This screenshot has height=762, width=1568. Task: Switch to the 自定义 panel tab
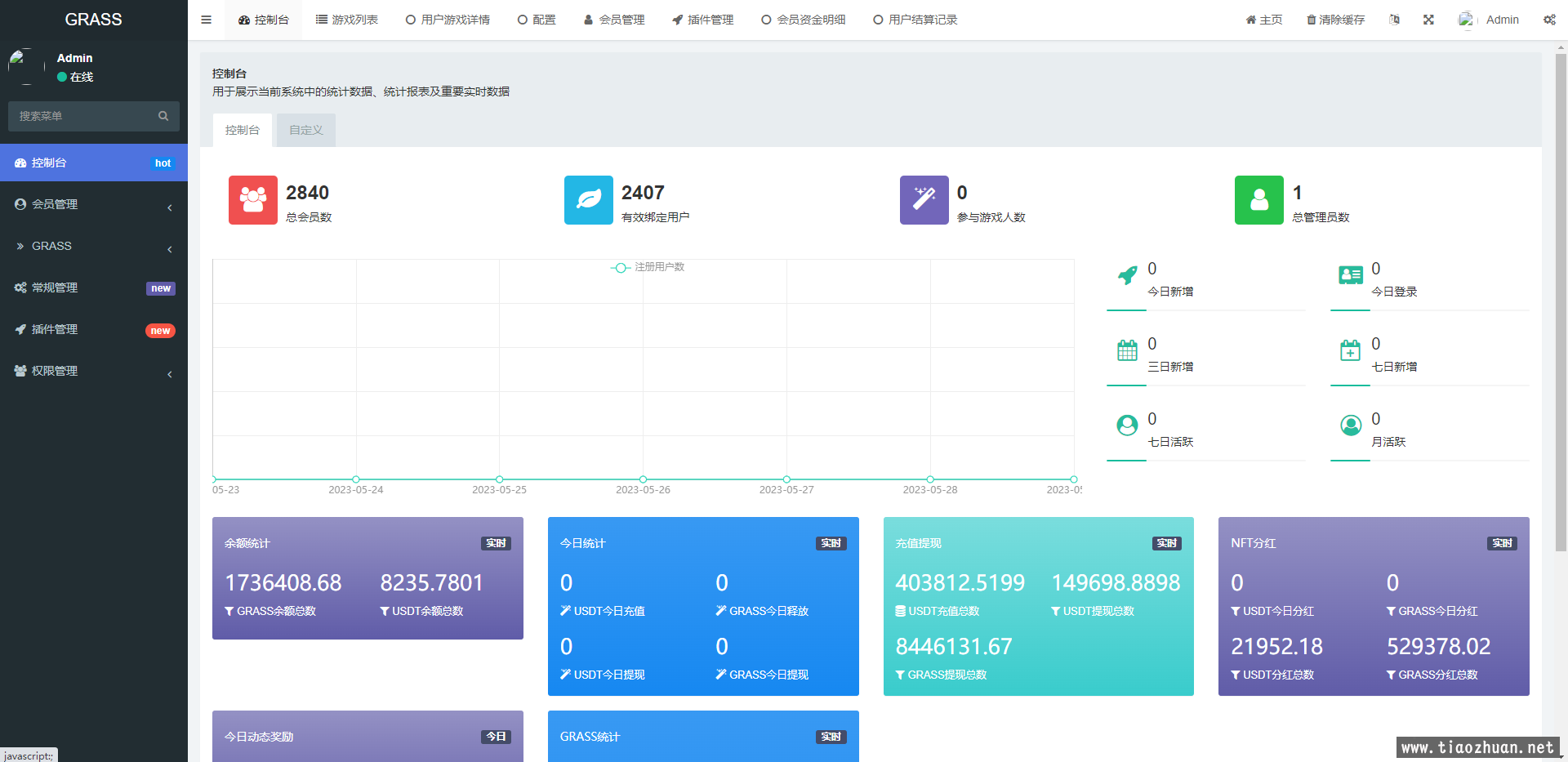[x=306, y=130]
